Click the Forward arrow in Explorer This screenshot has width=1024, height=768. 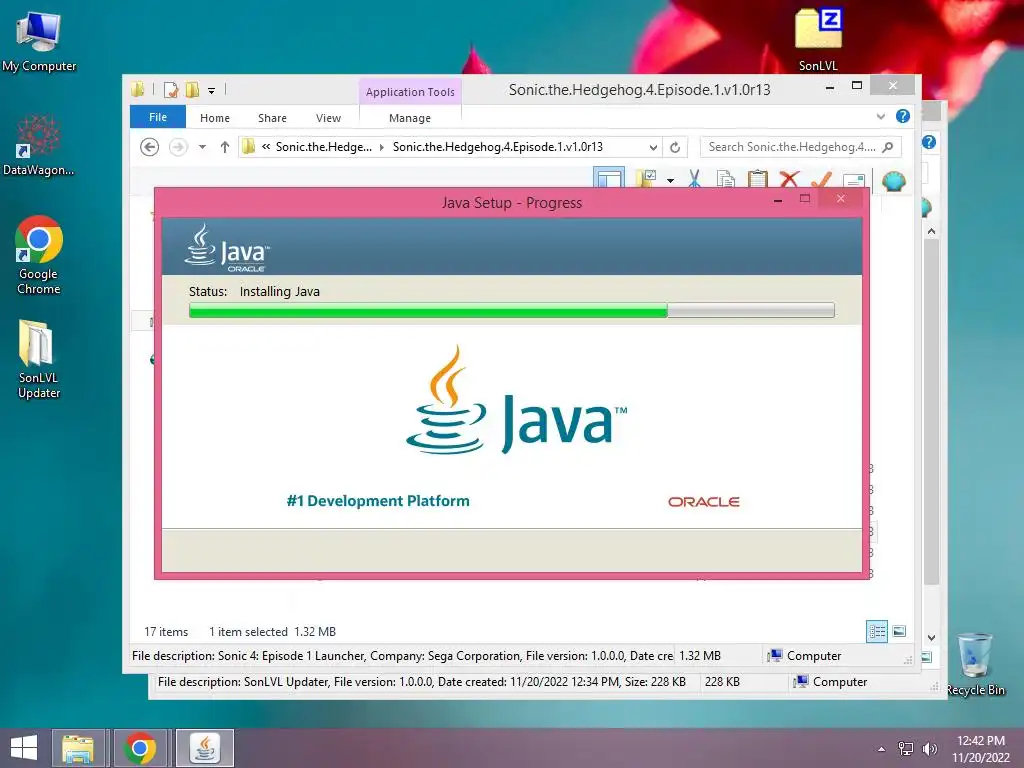click(x=178, y=147)
